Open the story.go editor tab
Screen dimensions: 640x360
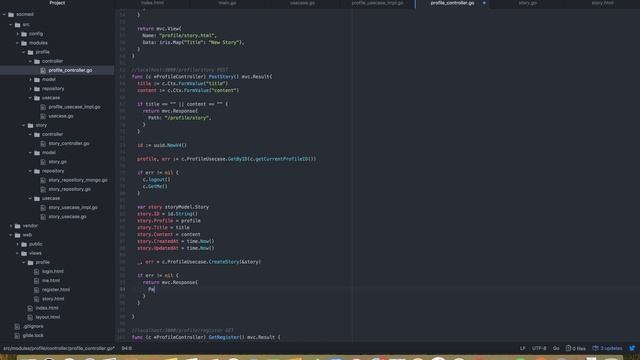(x=528, y=3)
